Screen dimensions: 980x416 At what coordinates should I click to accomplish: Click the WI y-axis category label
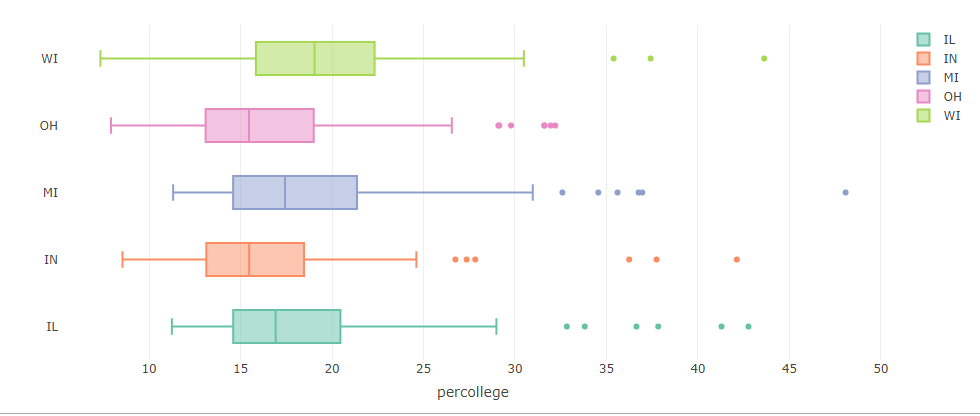click(x=49, y=59)
